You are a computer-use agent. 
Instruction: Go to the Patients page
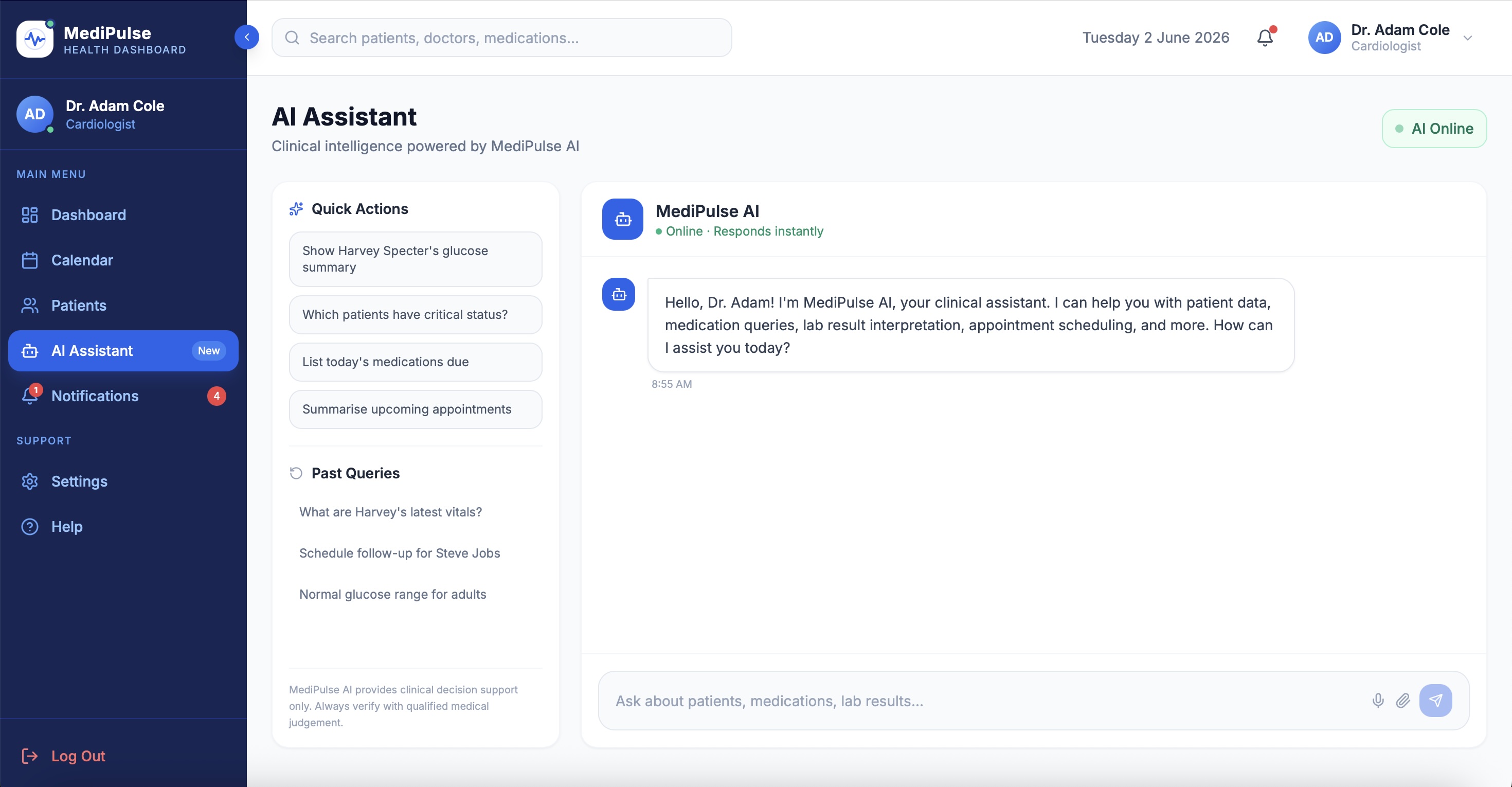[123, 305]
